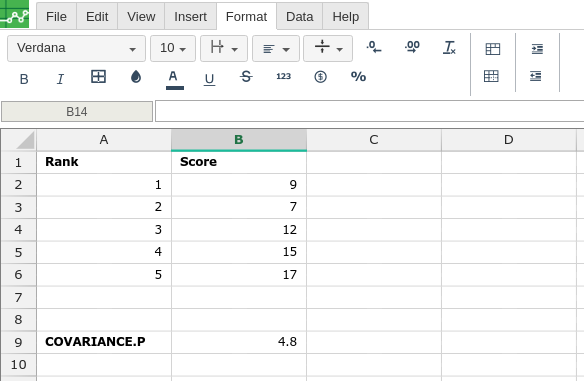Increase the decimal places
Screen dimensions: 584x381
click(412, 47)
